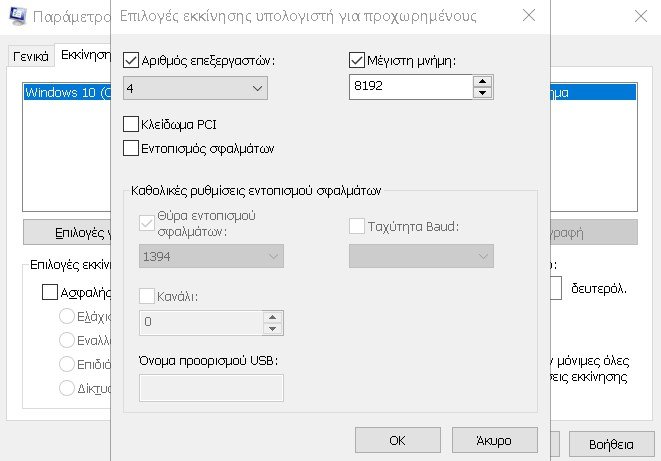The height and width of the screenshot is (461, 661).
Task: Decrease maximum memory with the down arrow
Action: tap(482, 94)
